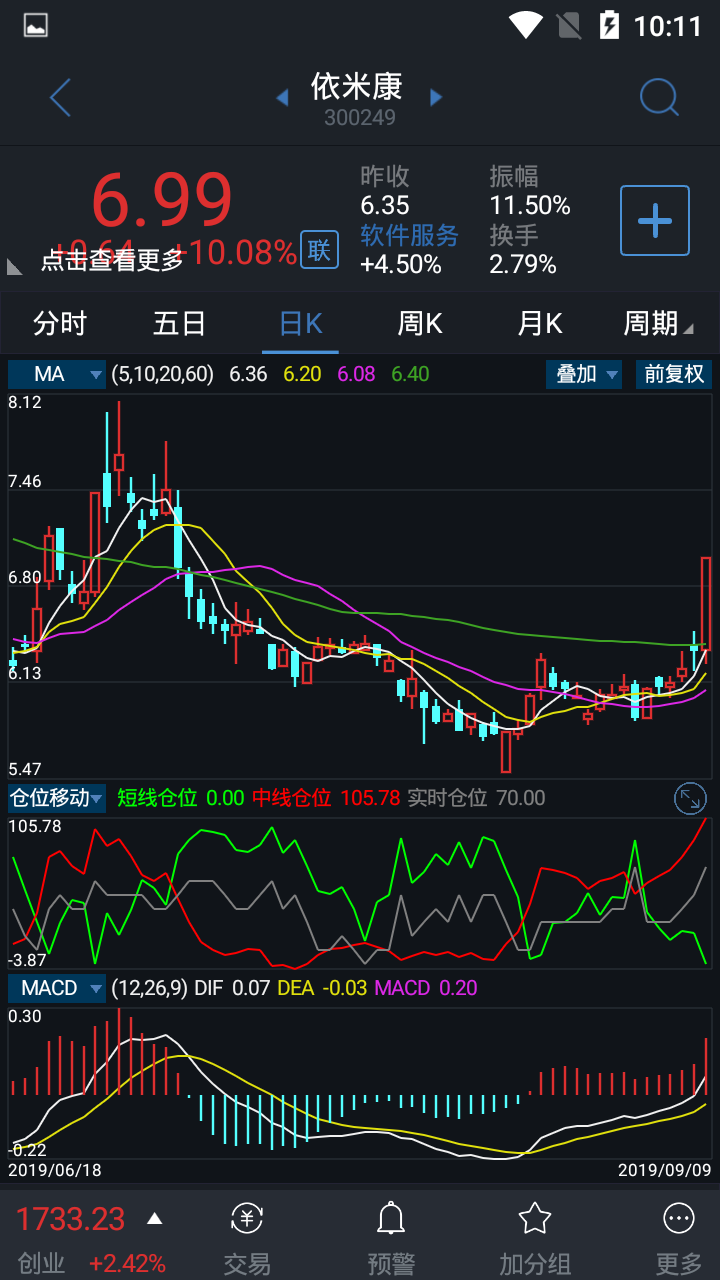Tap the Wi-Fi status icon
Screen dimensions: 720x1280
tap(525, 25)
